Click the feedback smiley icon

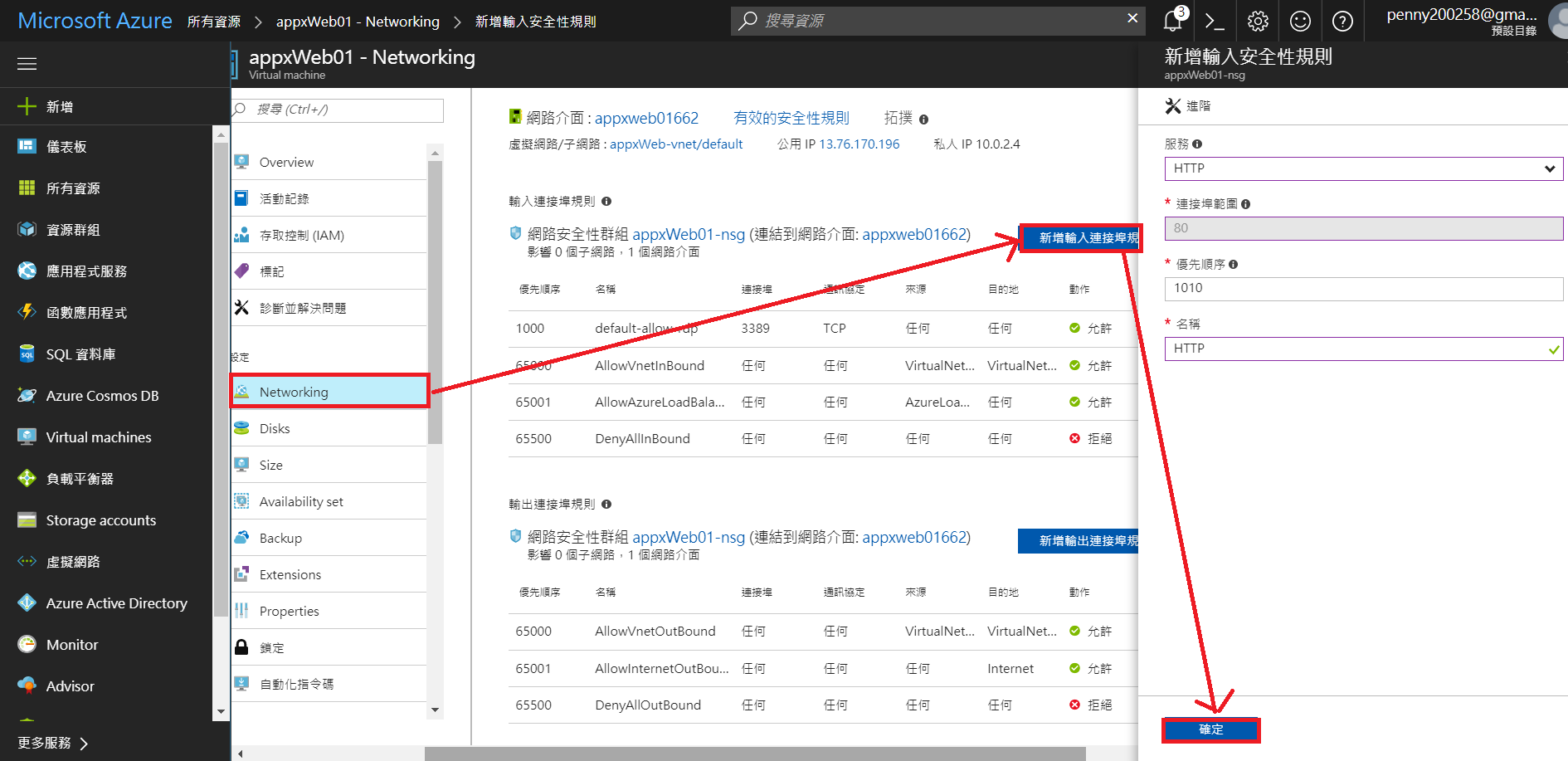click(1300, 21)
